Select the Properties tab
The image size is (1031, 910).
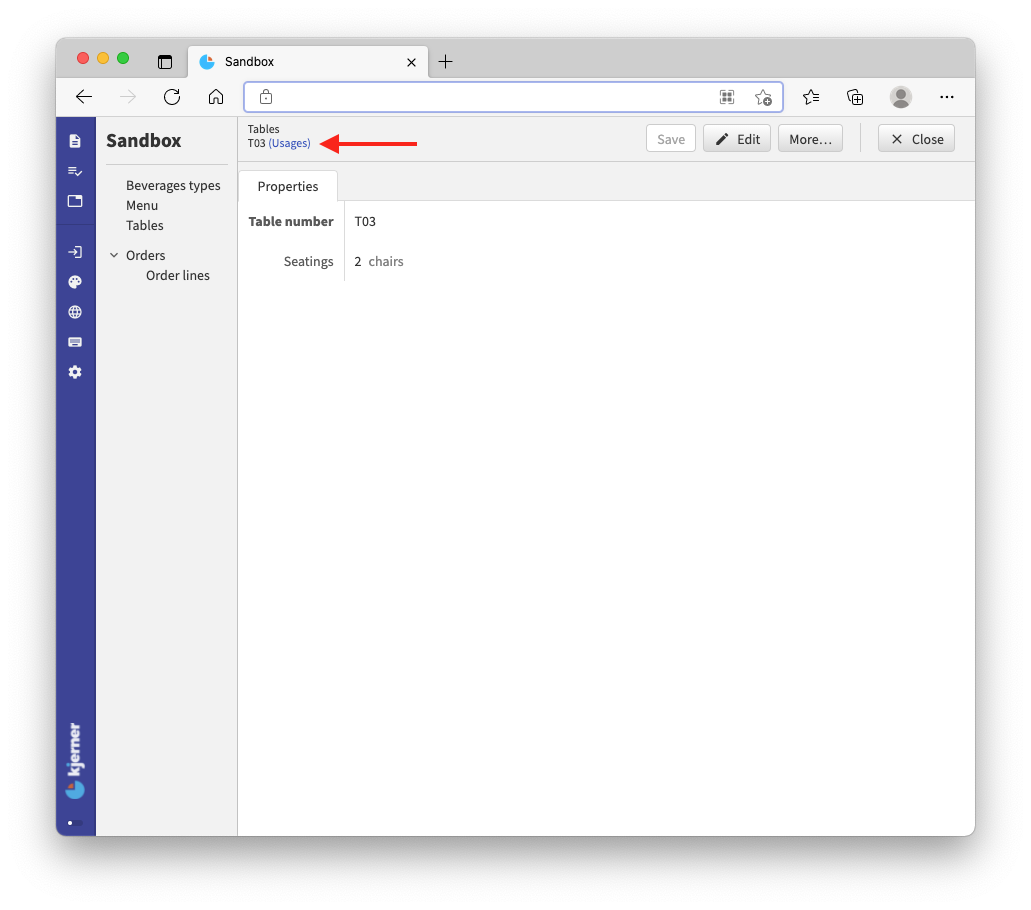coord(288,186)
